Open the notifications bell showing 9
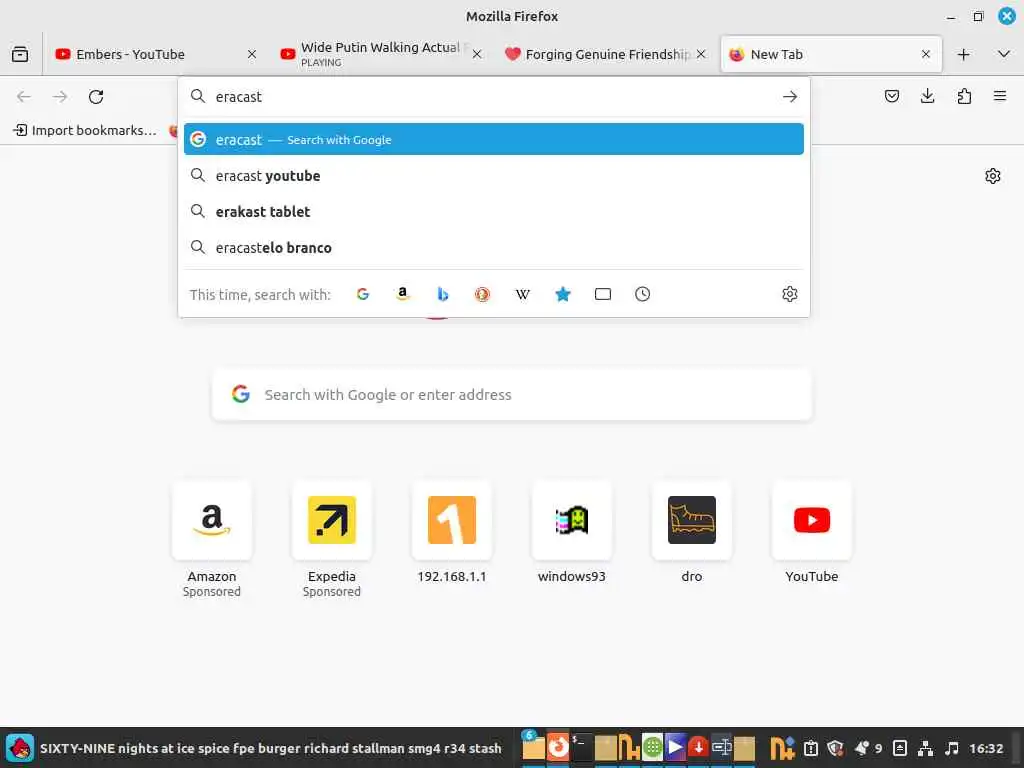This screenshot has height=768, width=1024. point(869,748)
